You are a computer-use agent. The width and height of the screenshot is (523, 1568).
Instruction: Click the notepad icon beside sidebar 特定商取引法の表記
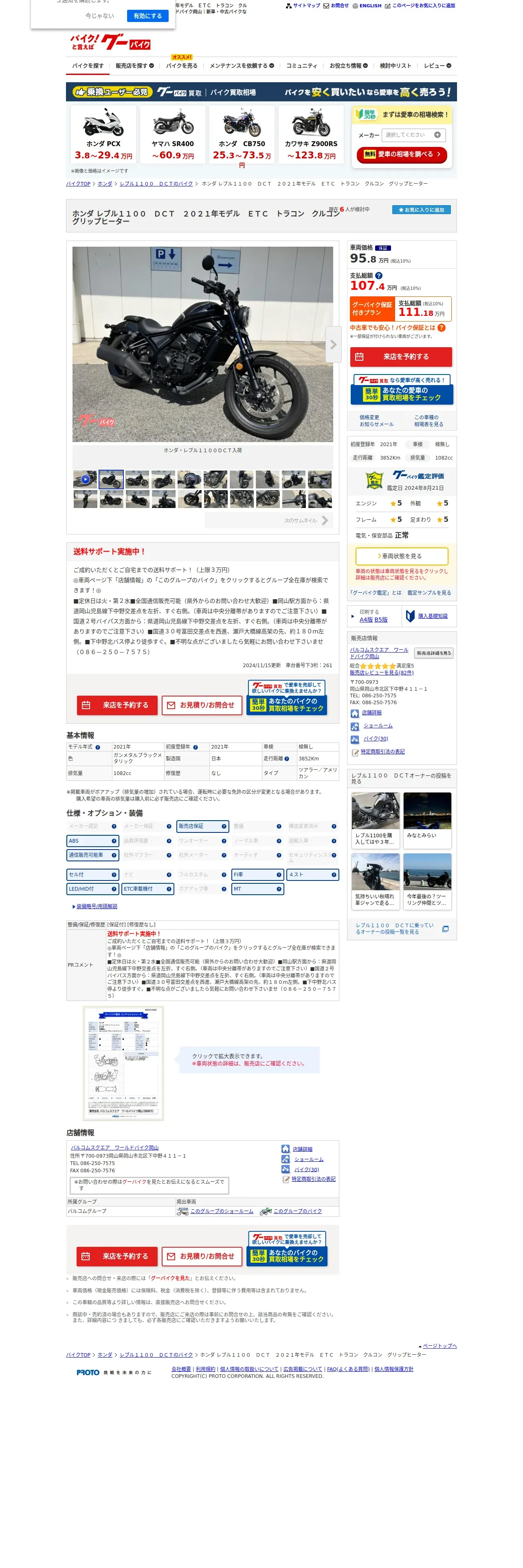[356, 752]
